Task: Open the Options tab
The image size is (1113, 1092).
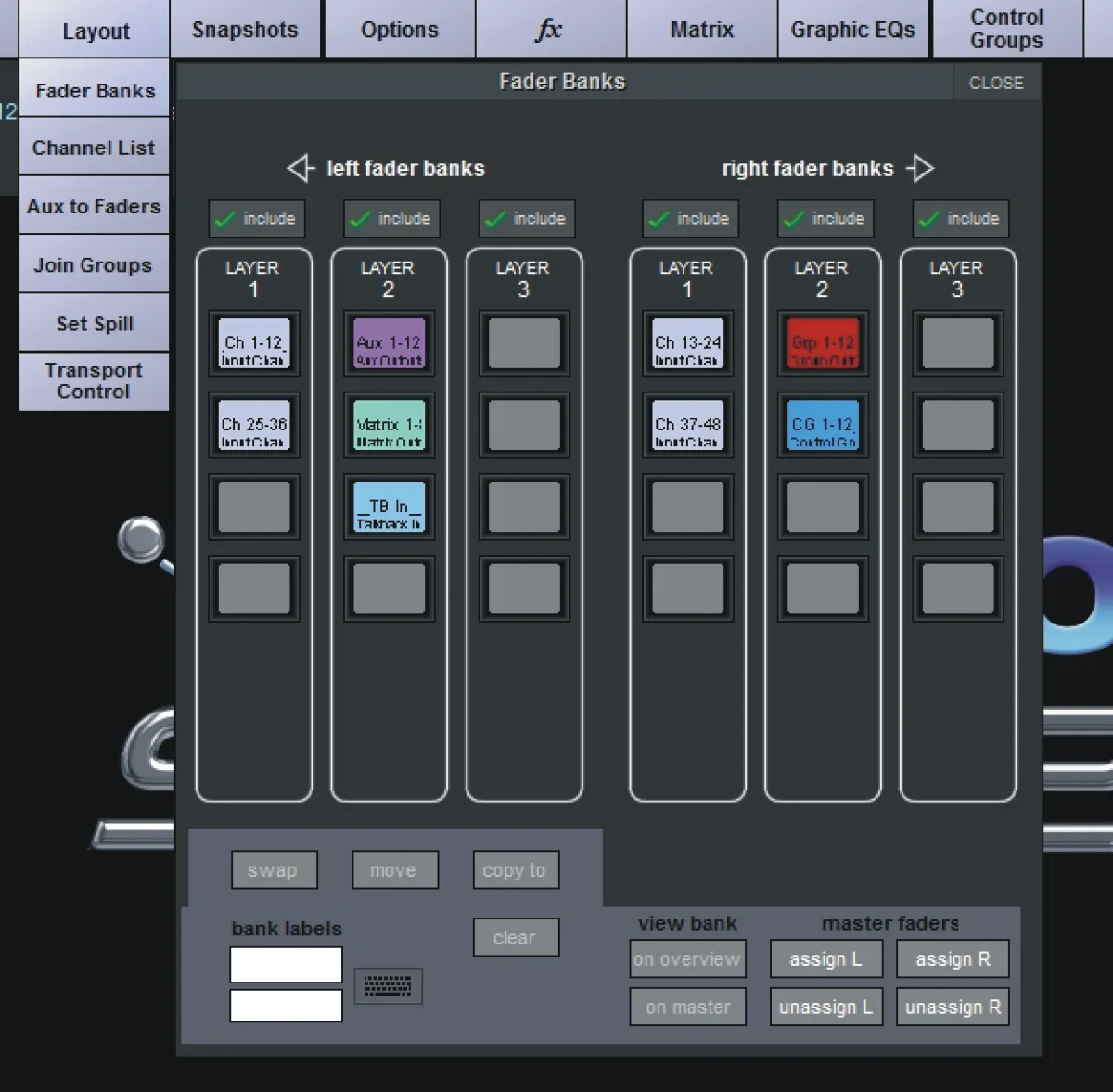Action: [400, 29]
